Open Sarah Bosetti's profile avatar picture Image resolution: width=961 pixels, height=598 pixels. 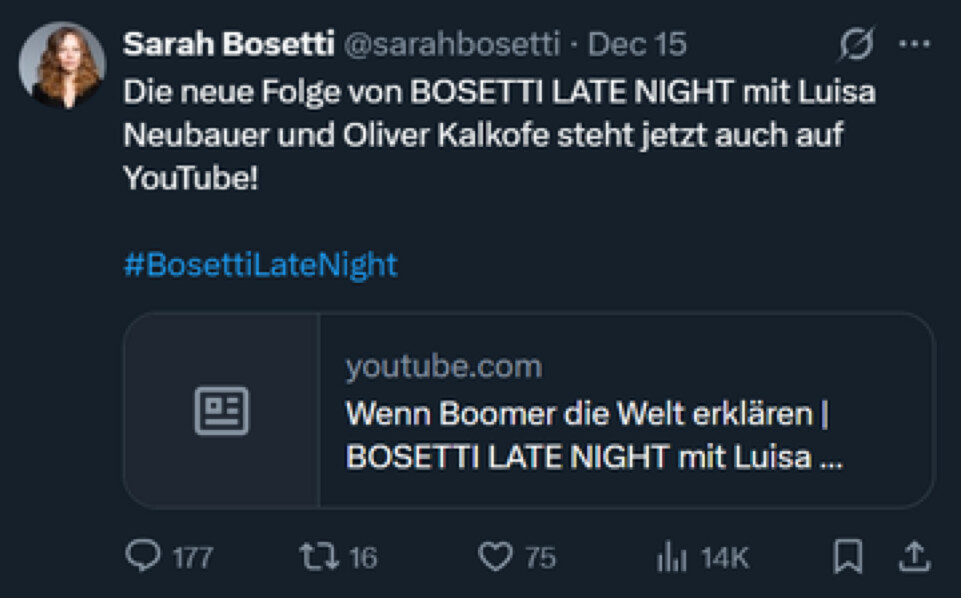click(x=62, y=64)
